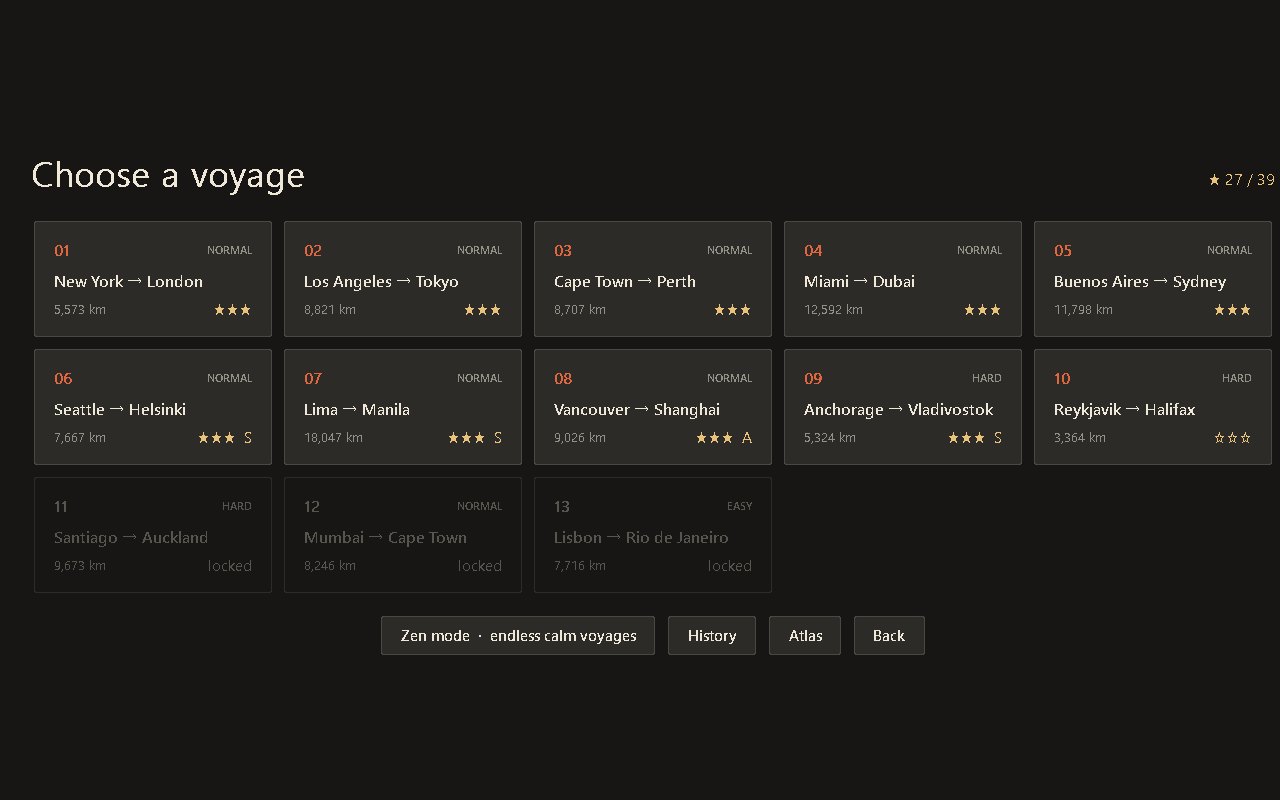Image resolution: width=1280 pixels, height=800 pixels.
Task: Click locked voyage 13 Lisbon to Rio de Janeiro
Action: point(653,535)
